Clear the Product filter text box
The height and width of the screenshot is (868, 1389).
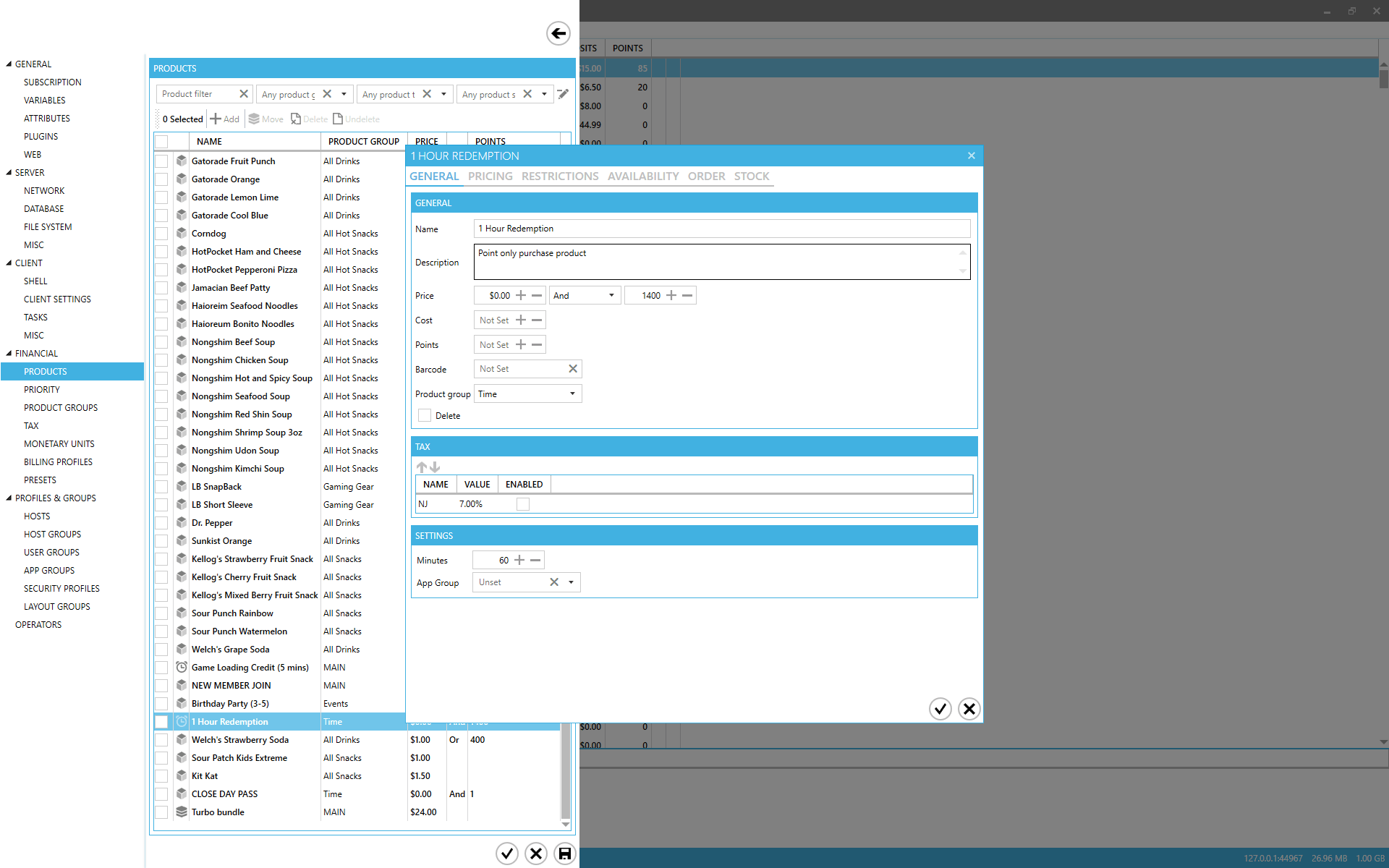click(x=244, y=94)
